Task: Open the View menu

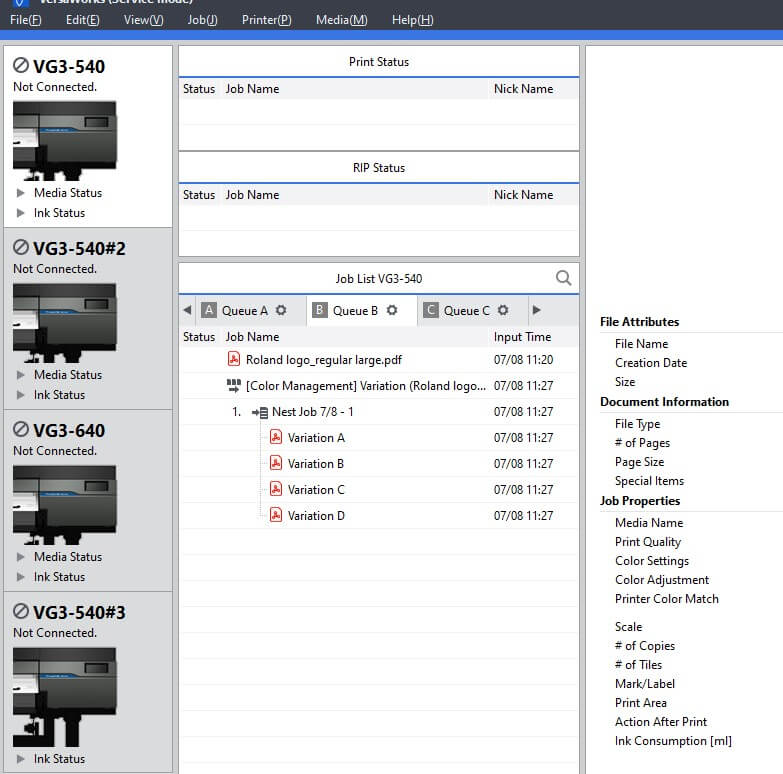Action: (143, 20)
